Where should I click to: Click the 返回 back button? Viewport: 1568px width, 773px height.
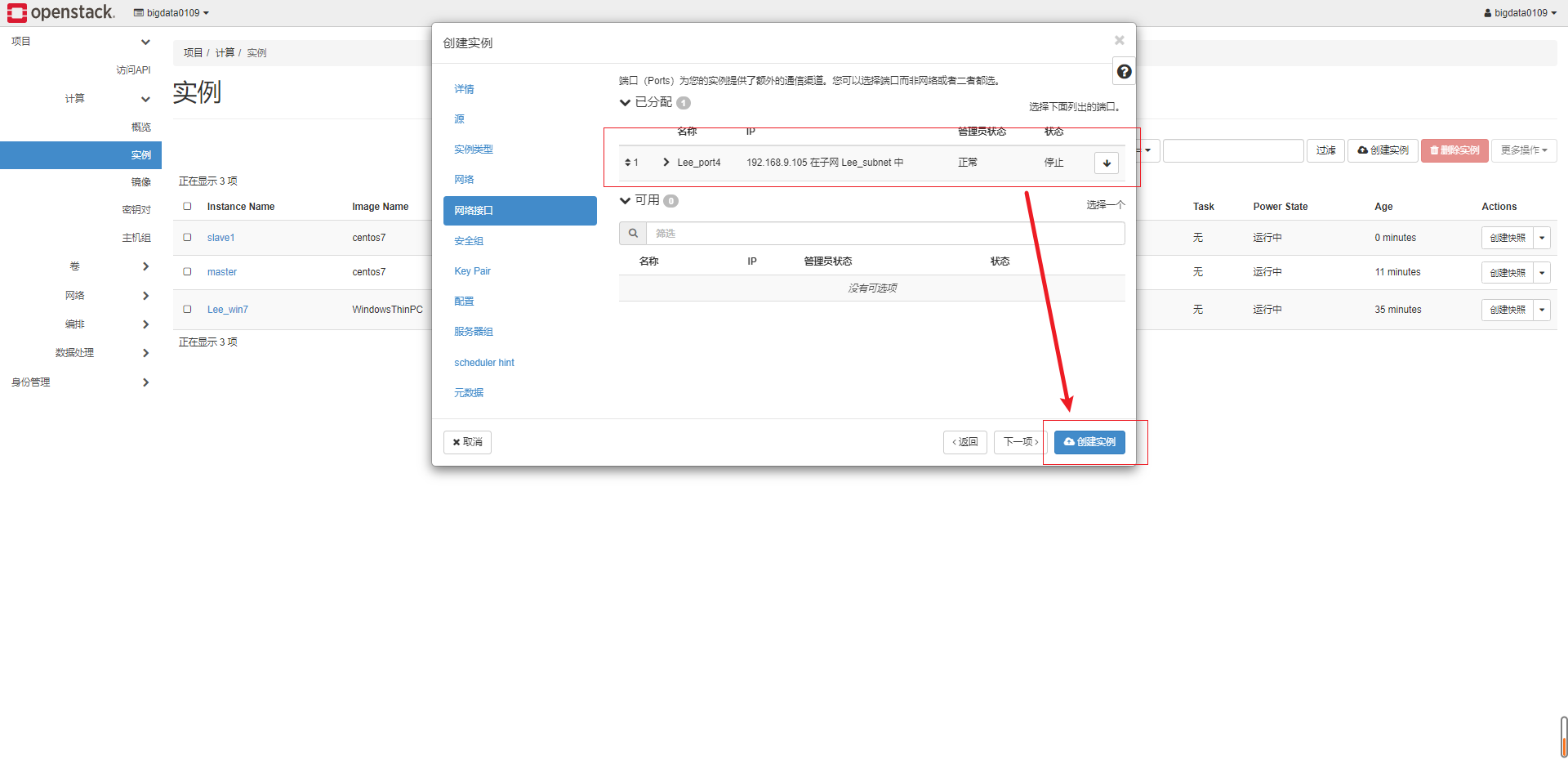pyautogui.click(x=965, y=442)
